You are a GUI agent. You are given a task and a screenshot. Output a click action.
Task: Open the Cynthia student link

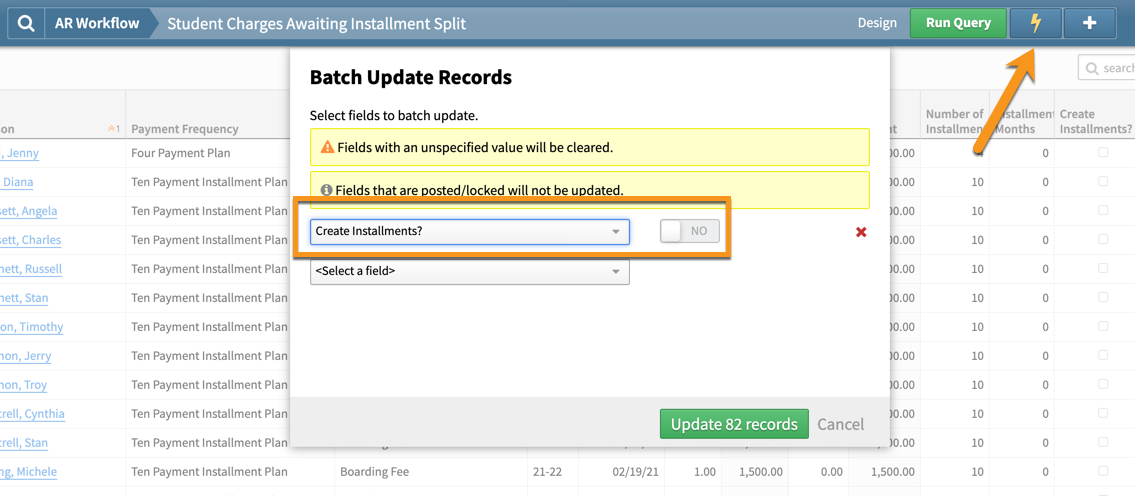[x=33, y=414]
